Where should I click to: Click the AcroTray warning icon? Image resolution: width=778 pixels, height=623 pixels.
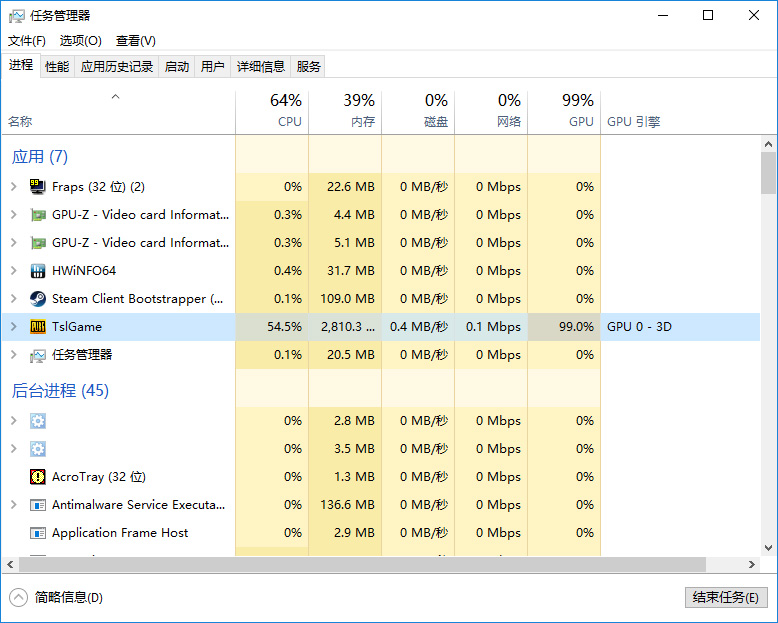point(38,477)
